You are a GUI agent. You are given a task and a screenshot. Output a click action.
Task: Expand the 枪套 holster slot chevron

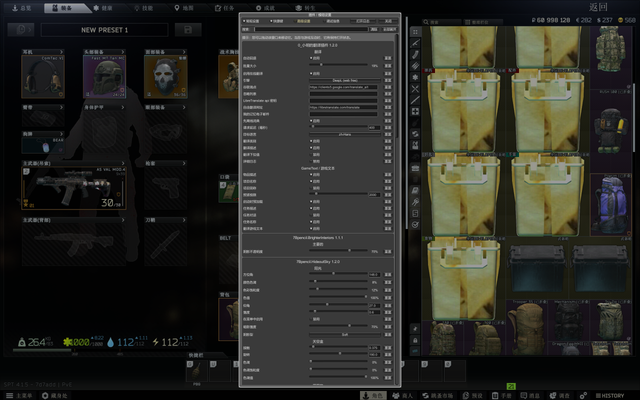[184, 163]
